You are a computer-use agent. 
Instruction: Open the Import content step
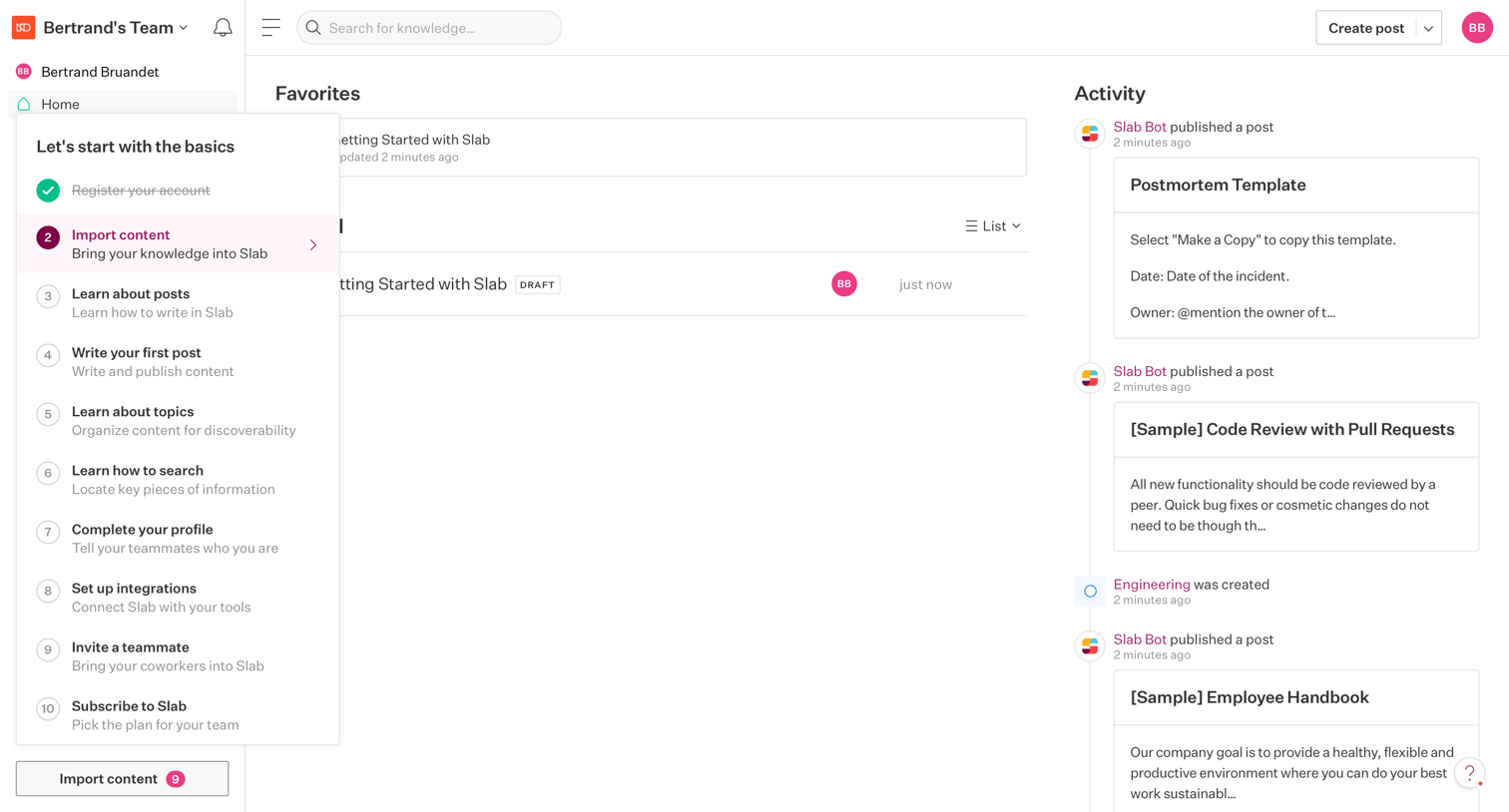pos(178,244)
